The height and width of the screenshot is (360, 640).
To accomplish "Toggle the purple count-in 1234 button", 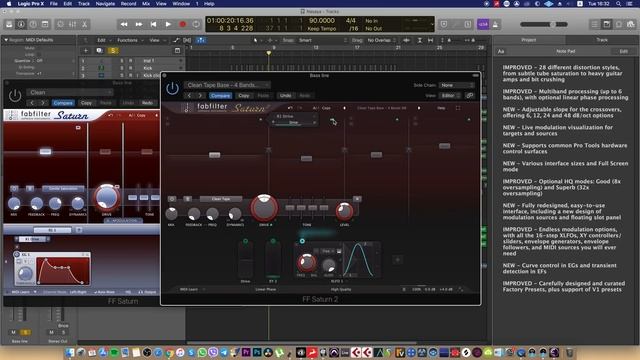I will click(x=483, y=24).
